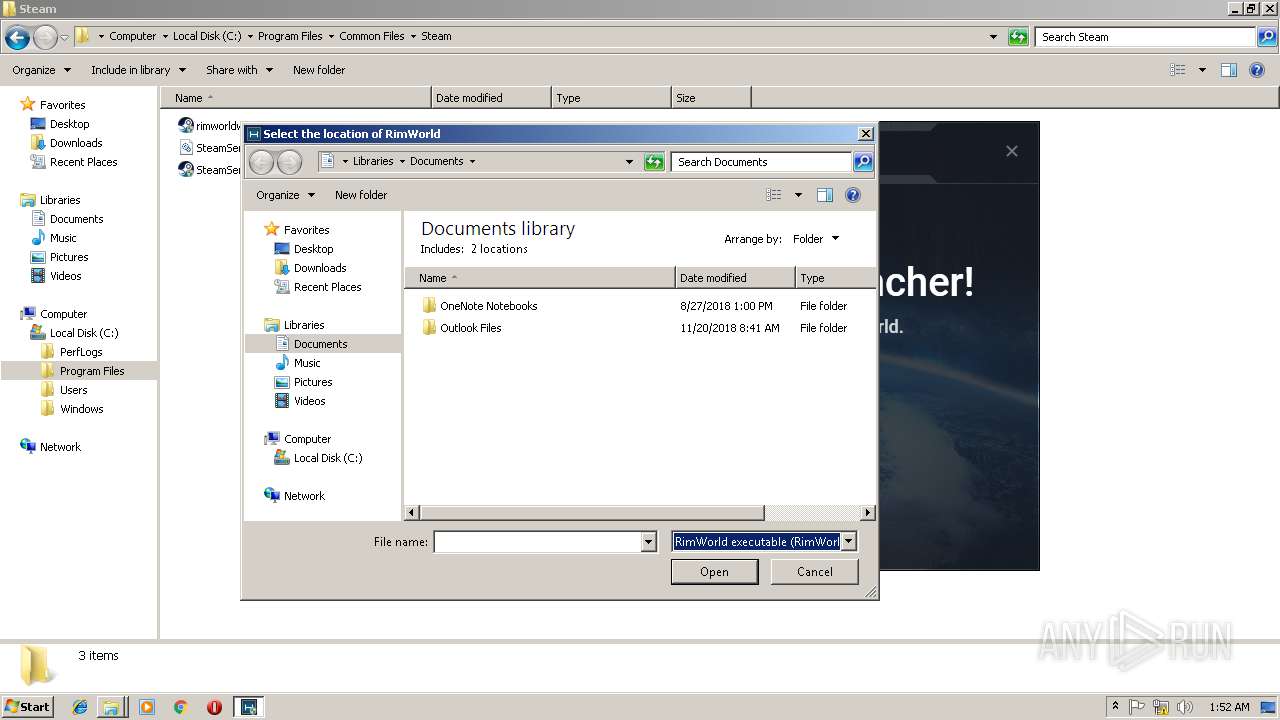Go back in the RimWorld file dialog
Viewport: 1280px width, 720px height.
(x=261, y=162)
